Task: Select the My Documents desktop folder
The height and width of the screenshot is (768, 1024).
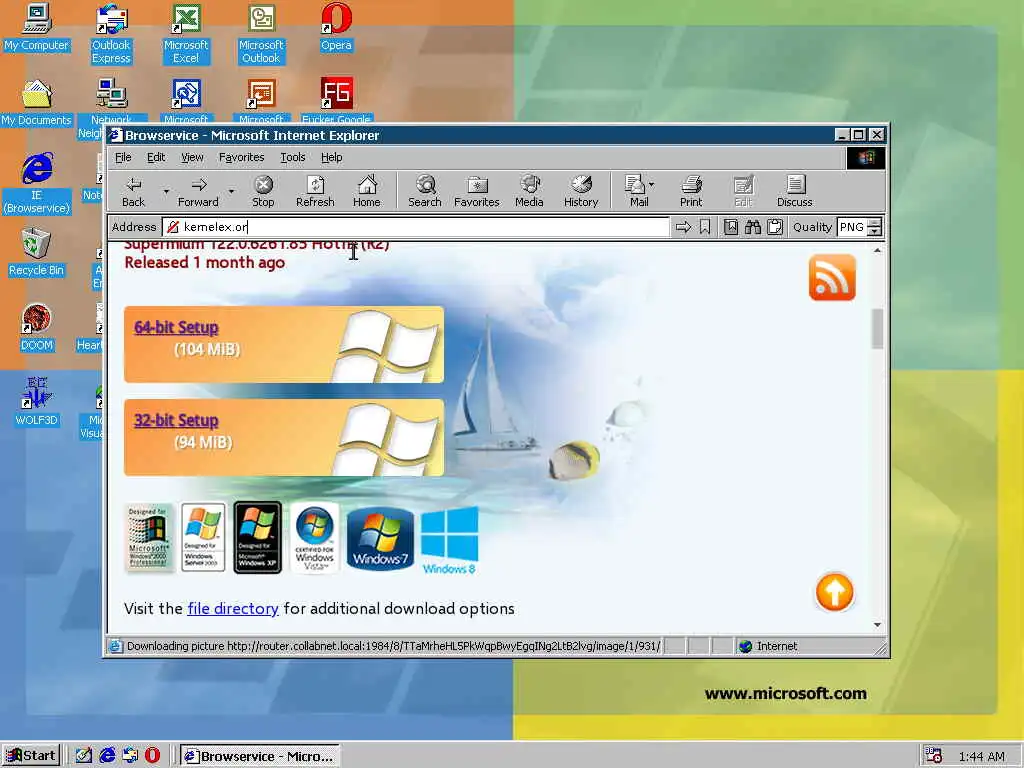Action: 37,103
